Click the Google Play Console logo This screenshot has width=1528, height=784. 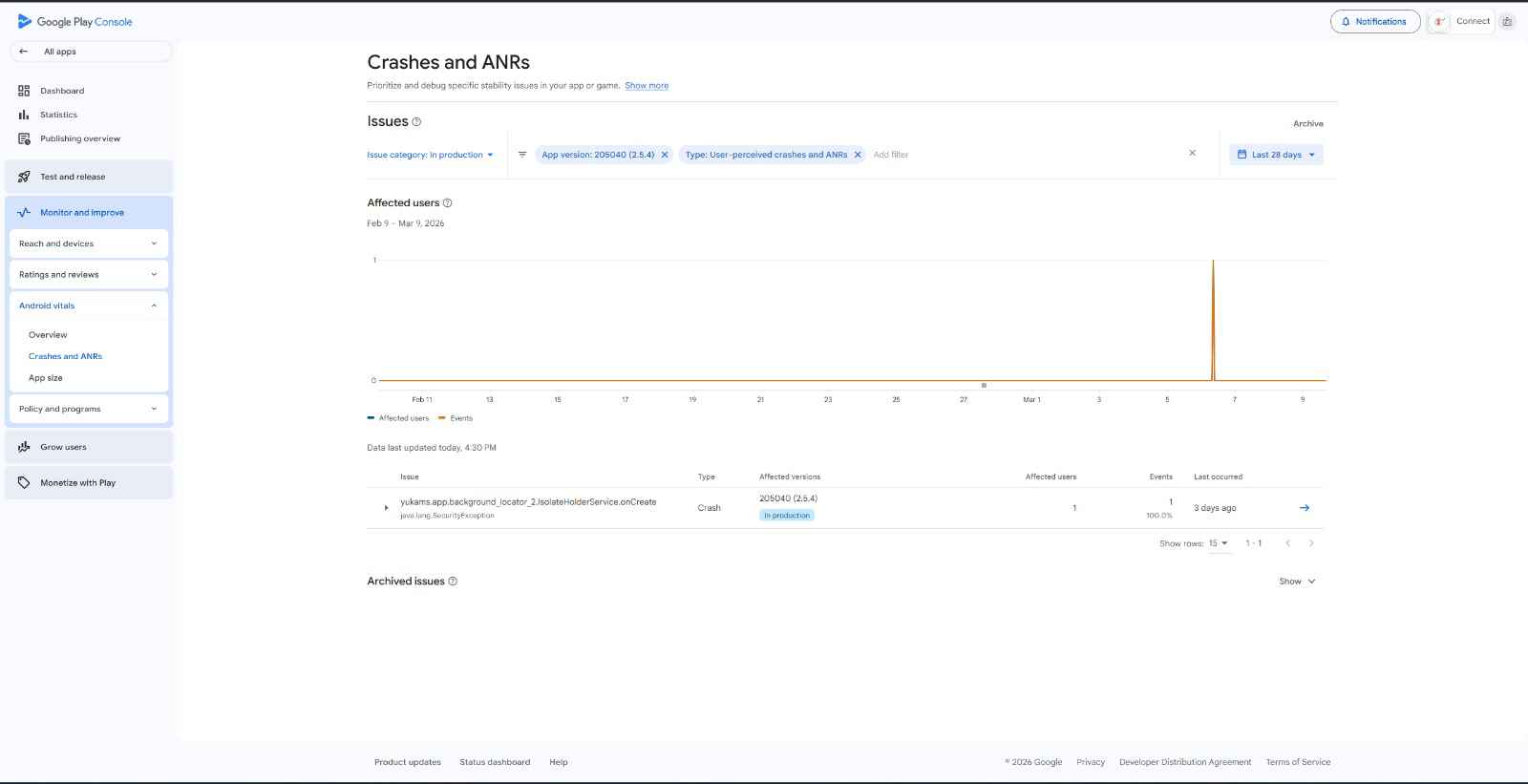tap(74, 21)
